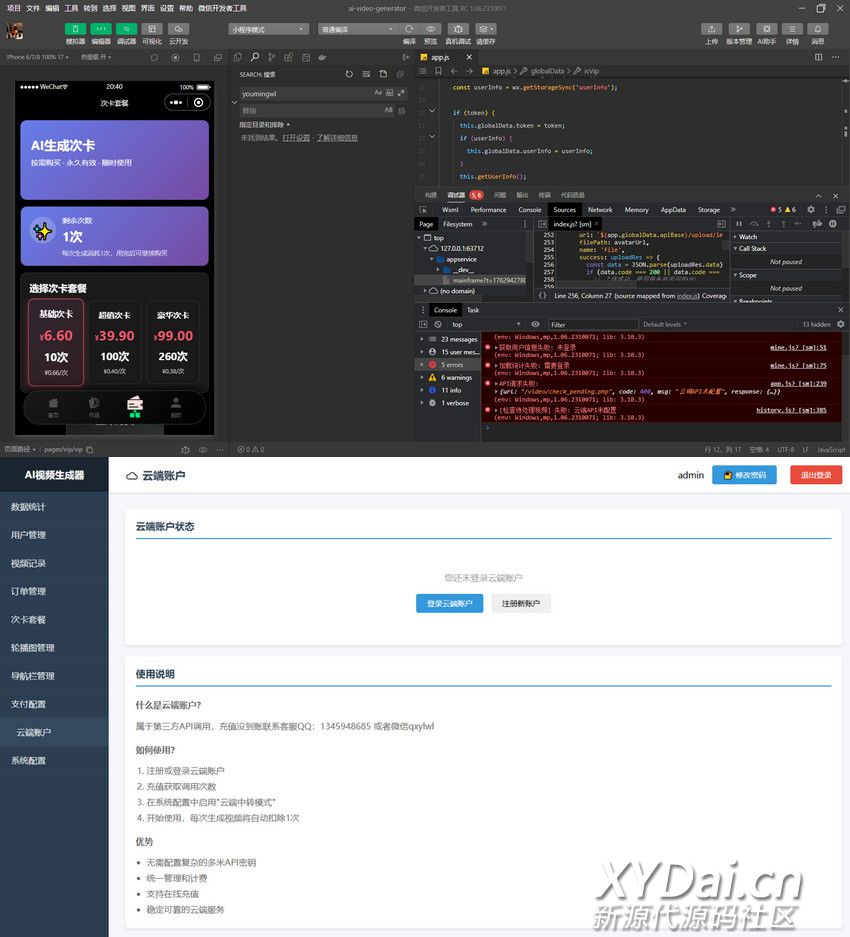Open the 我的 profile tab in simulator
The height and width of the screenshot is (937, 850).
point(176,406)
